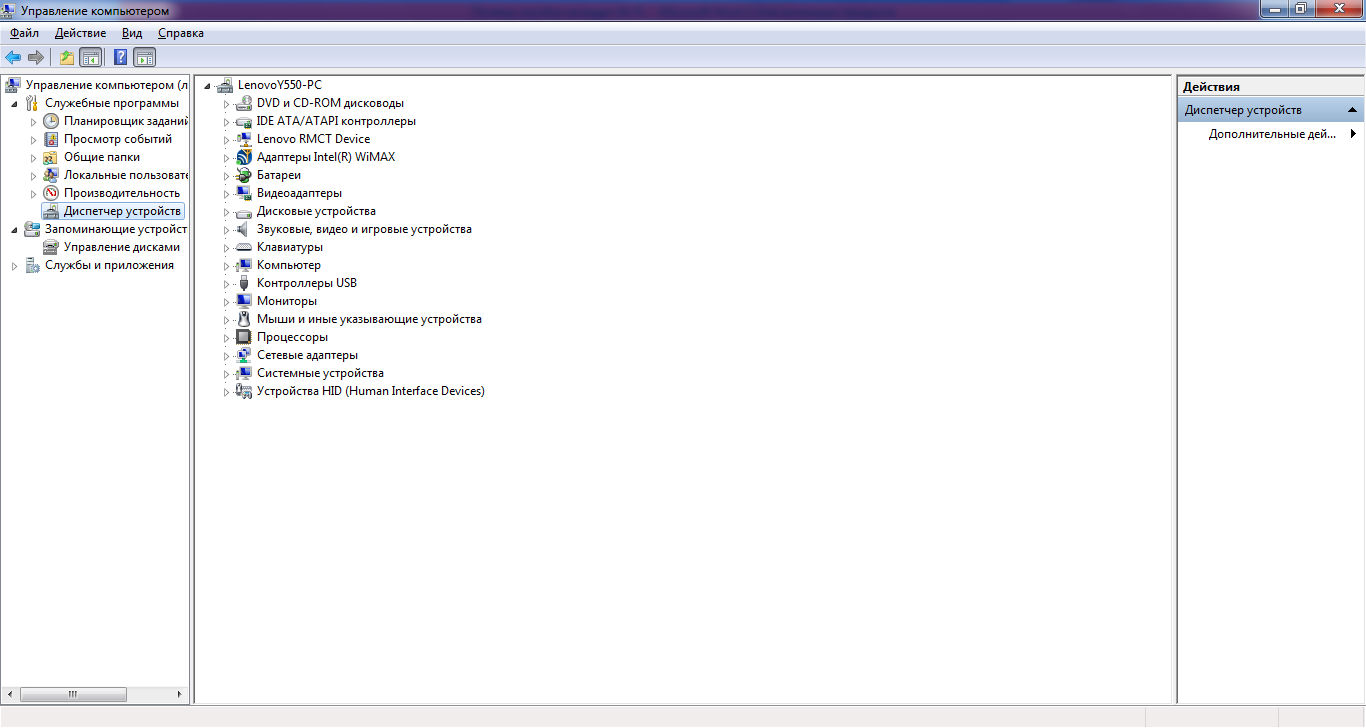
Task: Click the Up one level folder icon
Action: [67, 57]
